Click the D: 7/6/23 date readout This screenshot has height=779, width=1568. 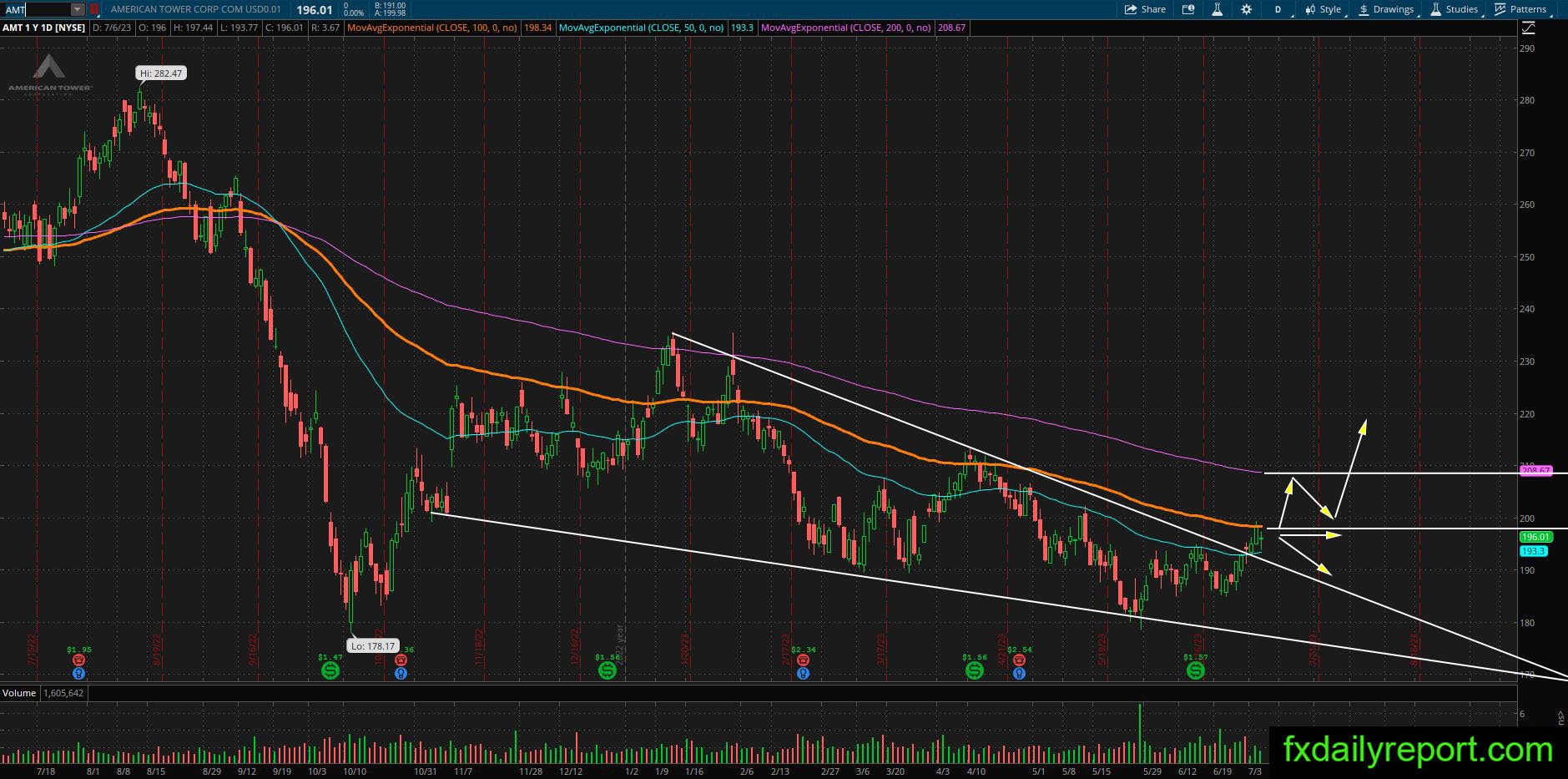[111, 28]
